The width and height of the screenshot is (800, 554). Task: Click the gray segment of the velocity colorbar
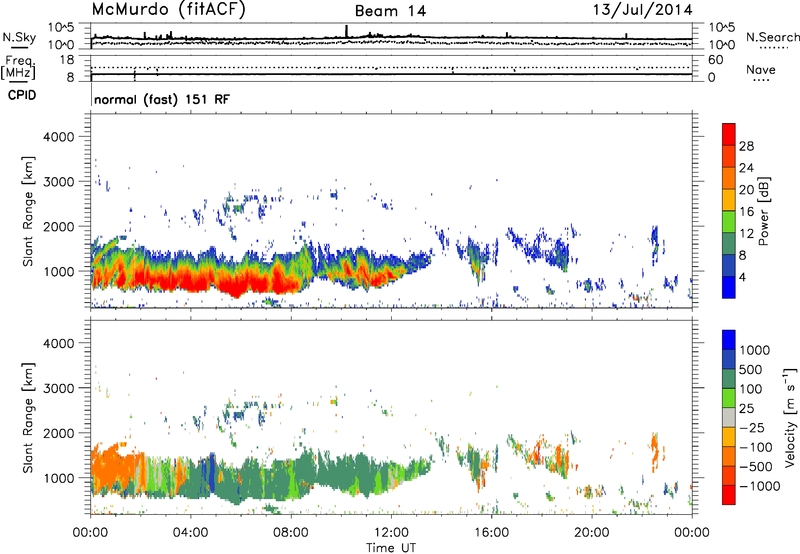tap(729, 417)
